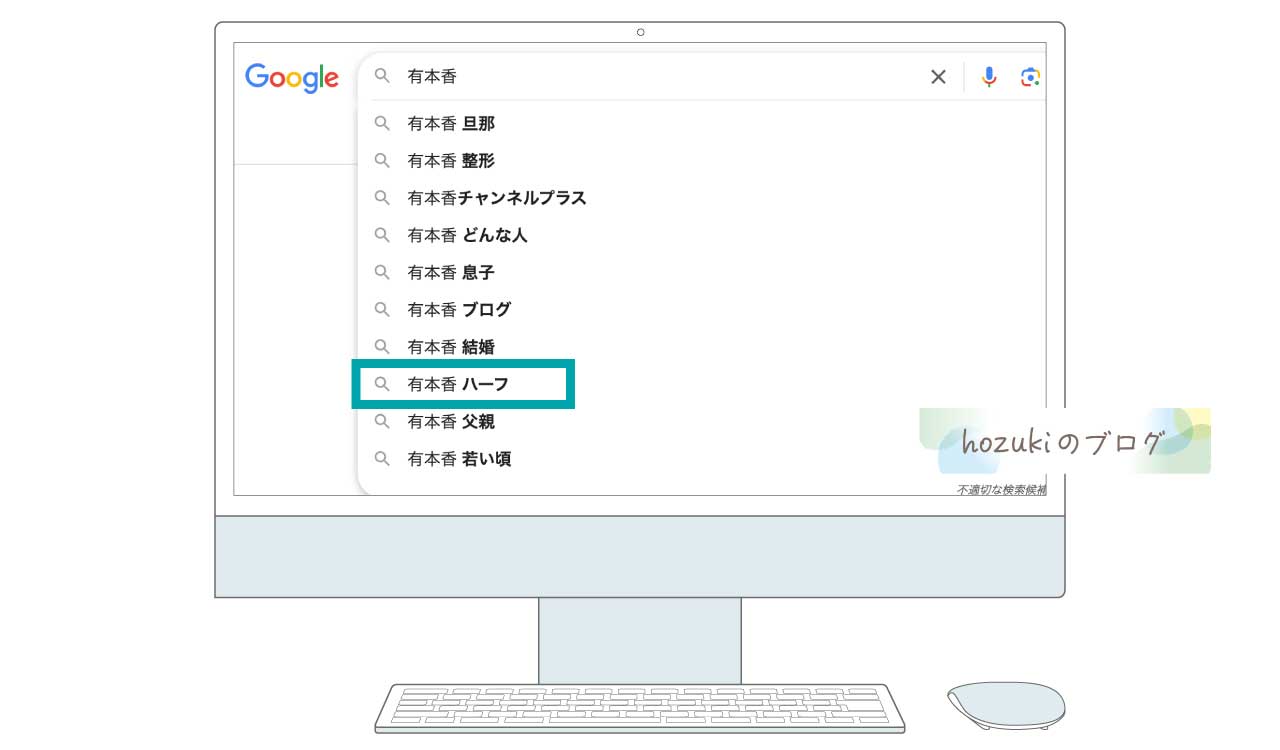1280x750 pixels.
Task: Pick suggestion 有本香 結婚
Action: (x=451, y=347)
